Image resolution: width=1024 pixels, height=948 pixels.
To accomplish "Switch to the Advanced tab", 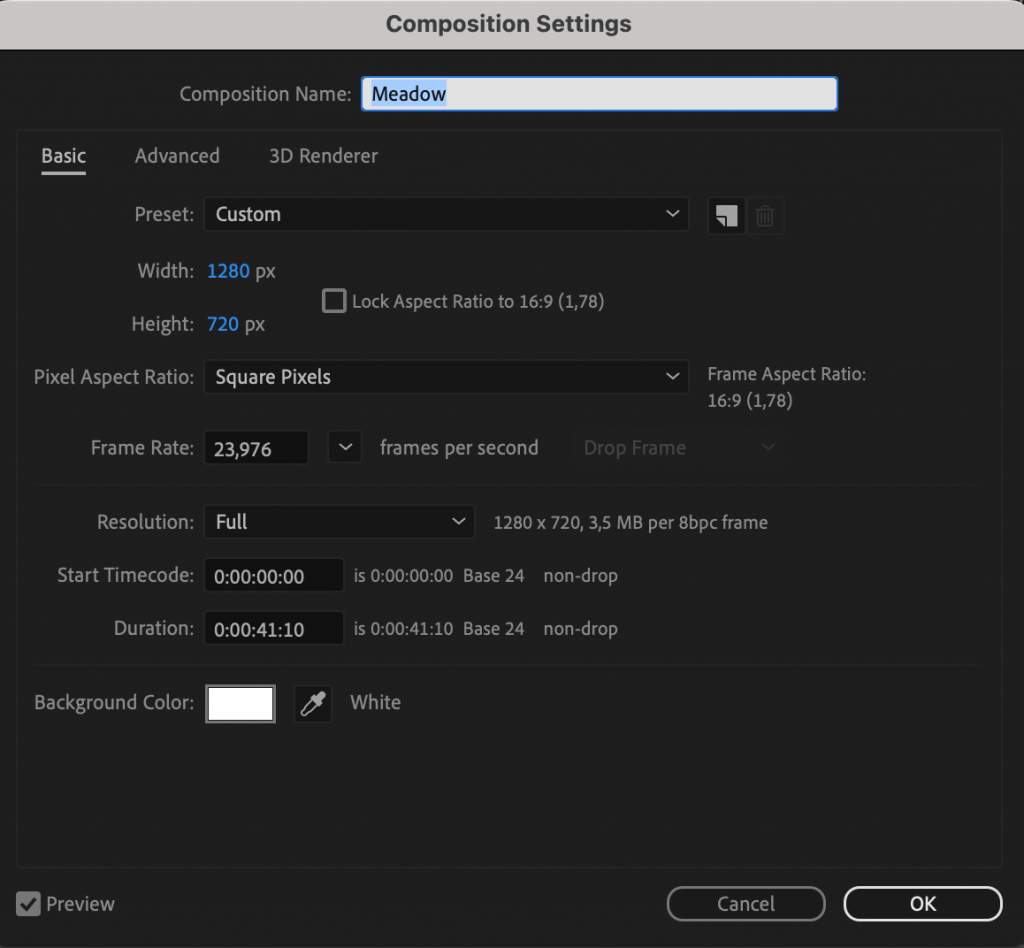I will (x=177, y=156).
